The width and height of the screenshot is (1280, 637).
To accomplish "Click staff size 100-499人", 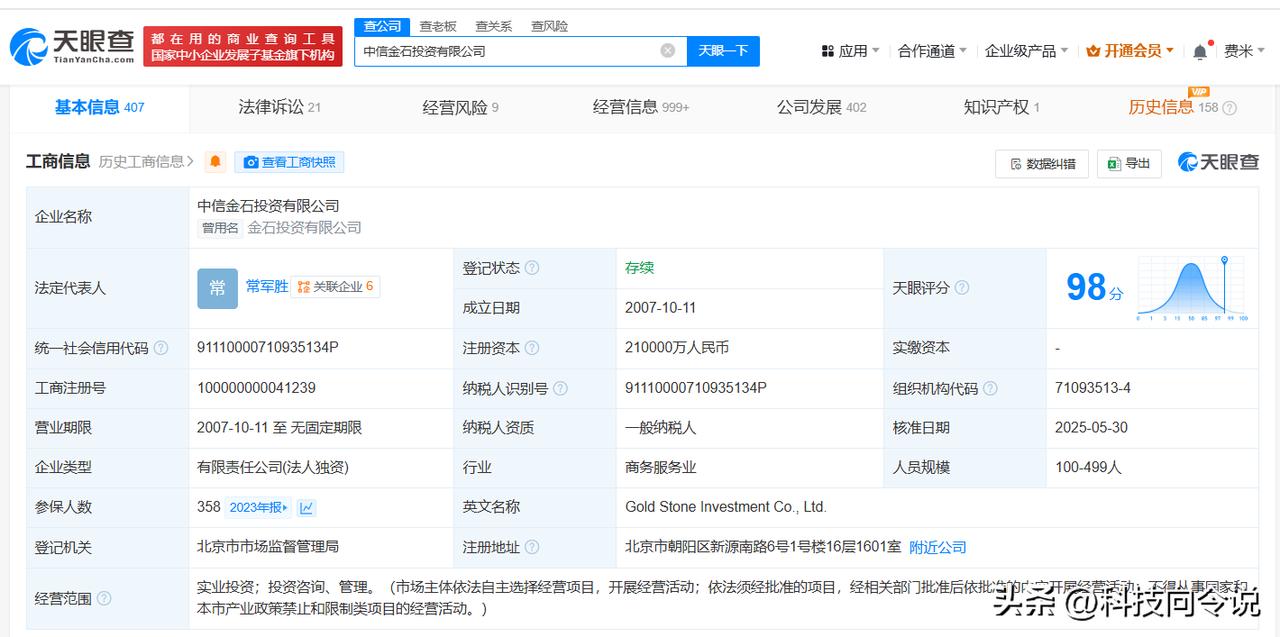I will point(1088,467).
